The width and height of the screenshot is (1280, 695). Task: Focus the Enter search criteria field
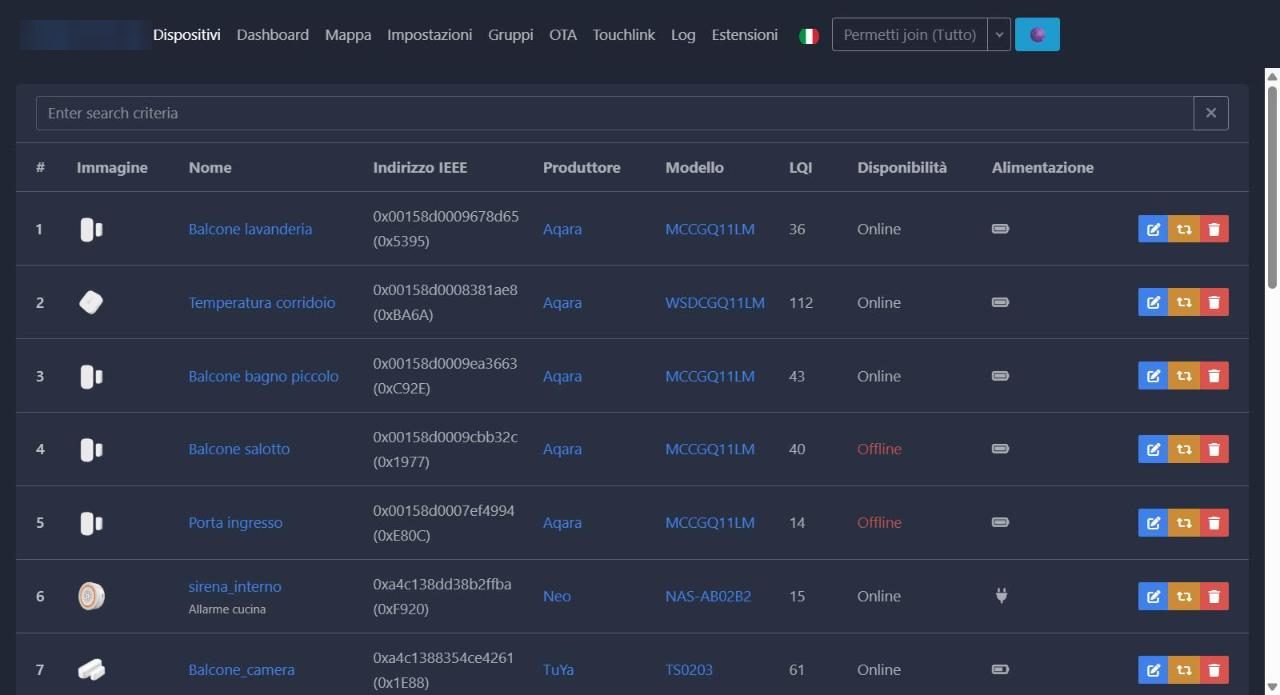615,113
